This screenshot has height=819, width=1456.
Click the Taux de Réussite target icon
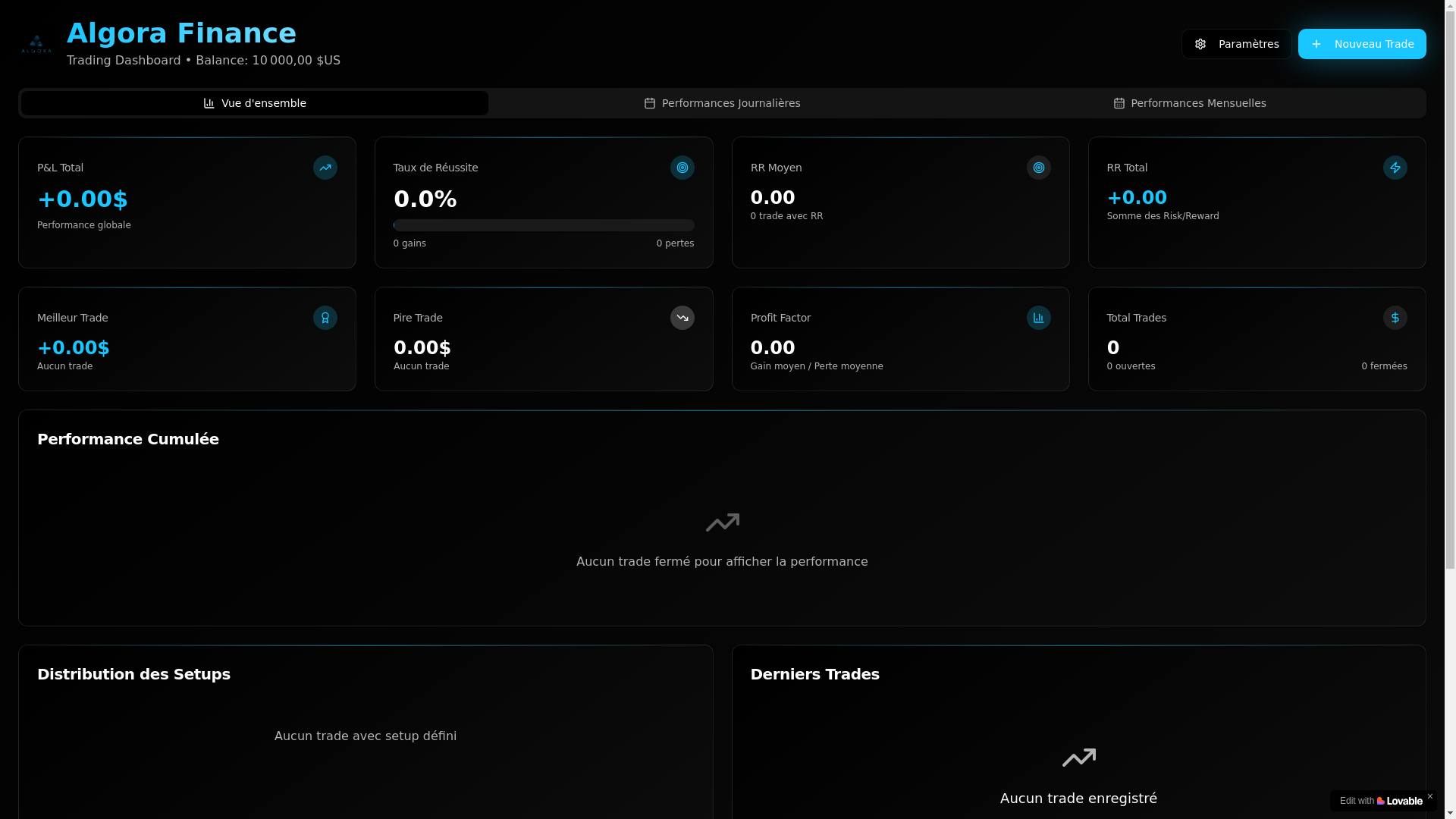pyautogui.click(x=682, y=168)
